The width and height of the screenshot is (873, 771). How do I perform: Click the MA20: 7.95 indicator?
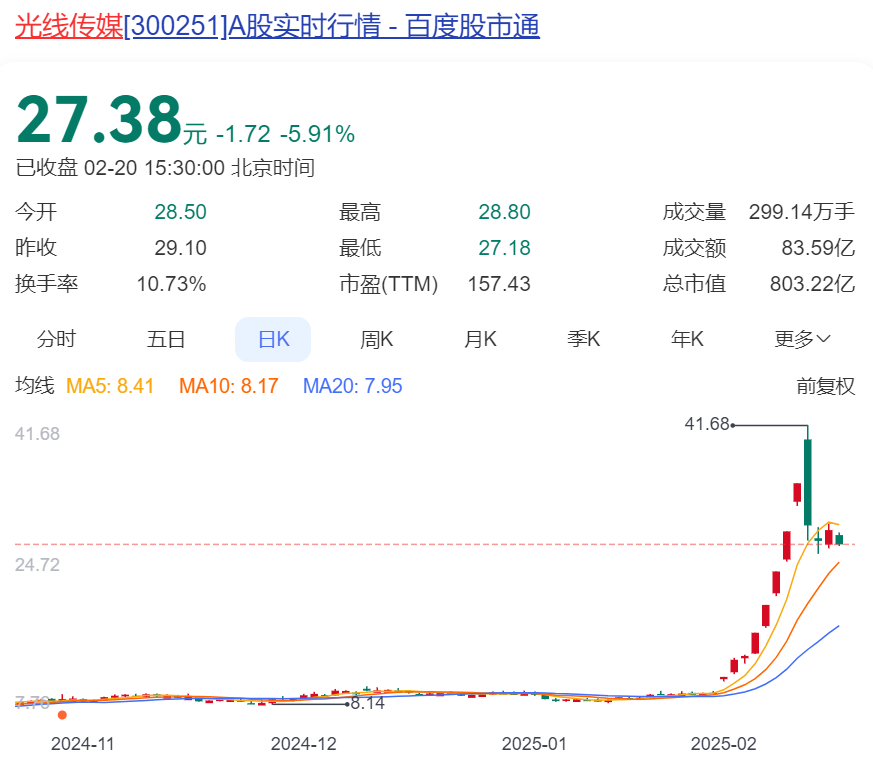[352, 386]
